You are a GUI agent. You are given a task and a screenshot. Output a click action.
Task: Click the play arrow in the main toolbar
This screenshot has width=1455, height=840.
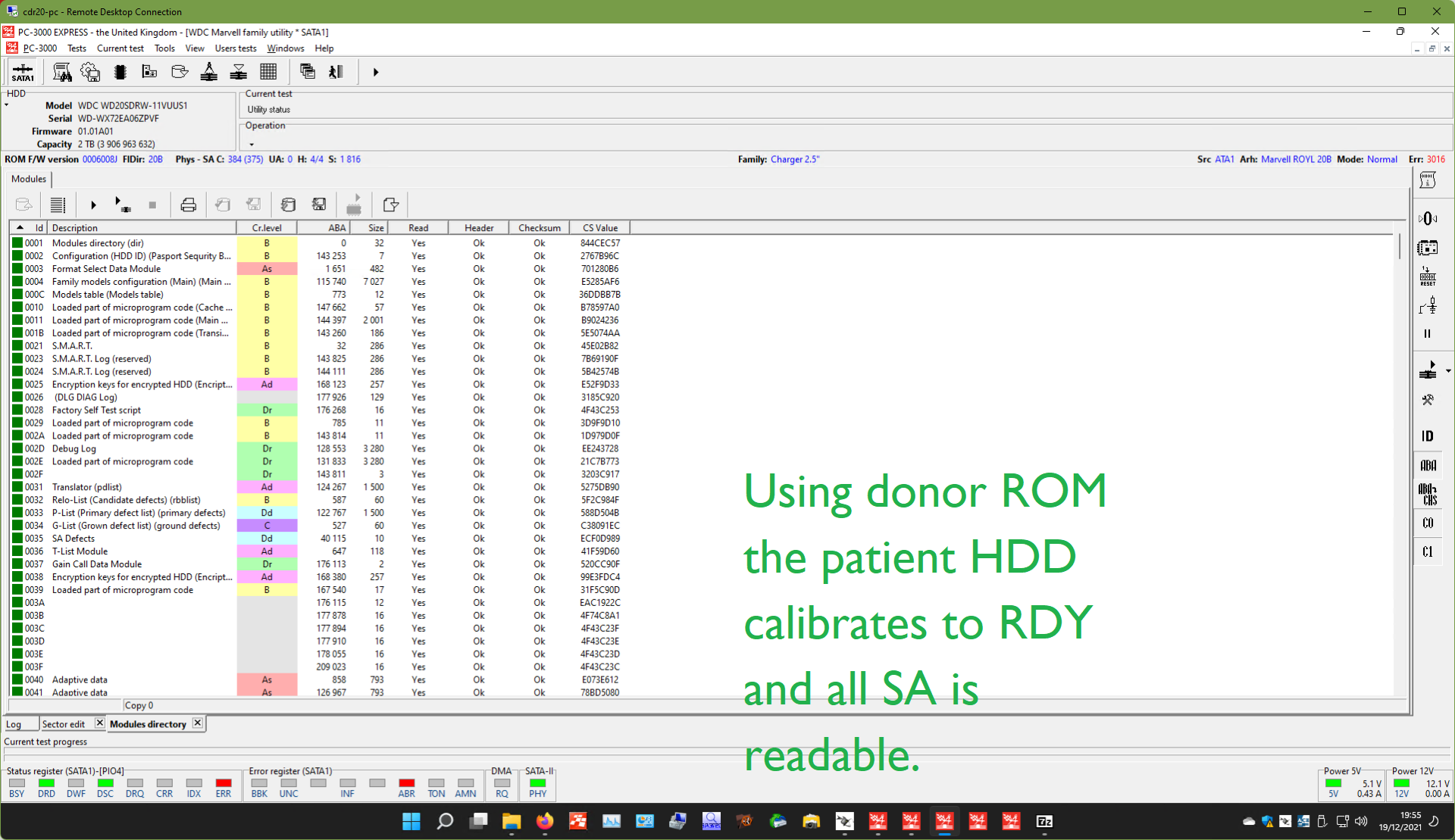(x=376, y=72)
